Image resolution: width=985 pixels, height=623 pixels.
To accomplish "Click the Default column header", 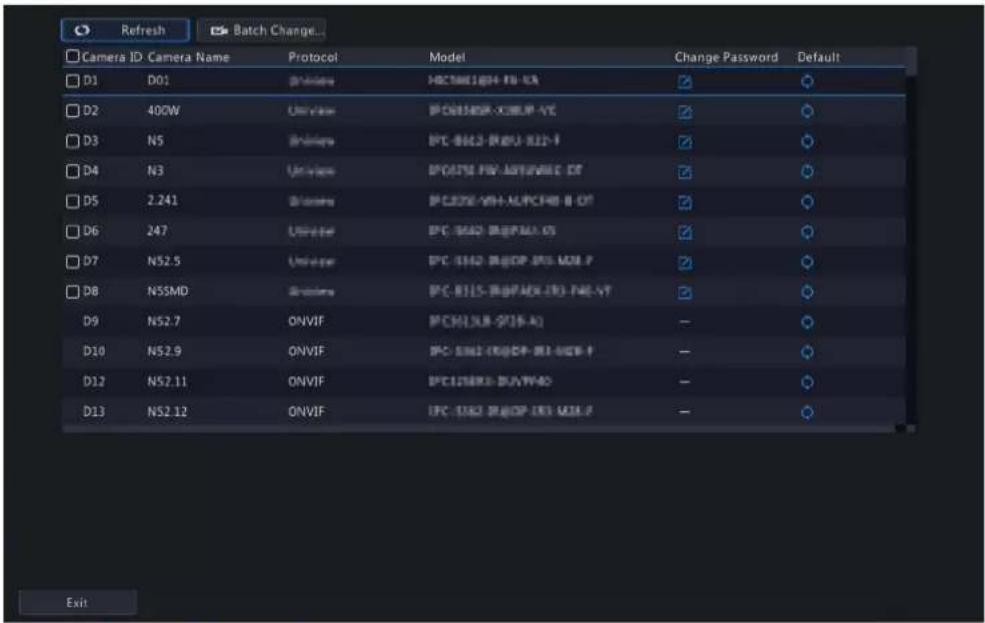I will pos(819,57).
